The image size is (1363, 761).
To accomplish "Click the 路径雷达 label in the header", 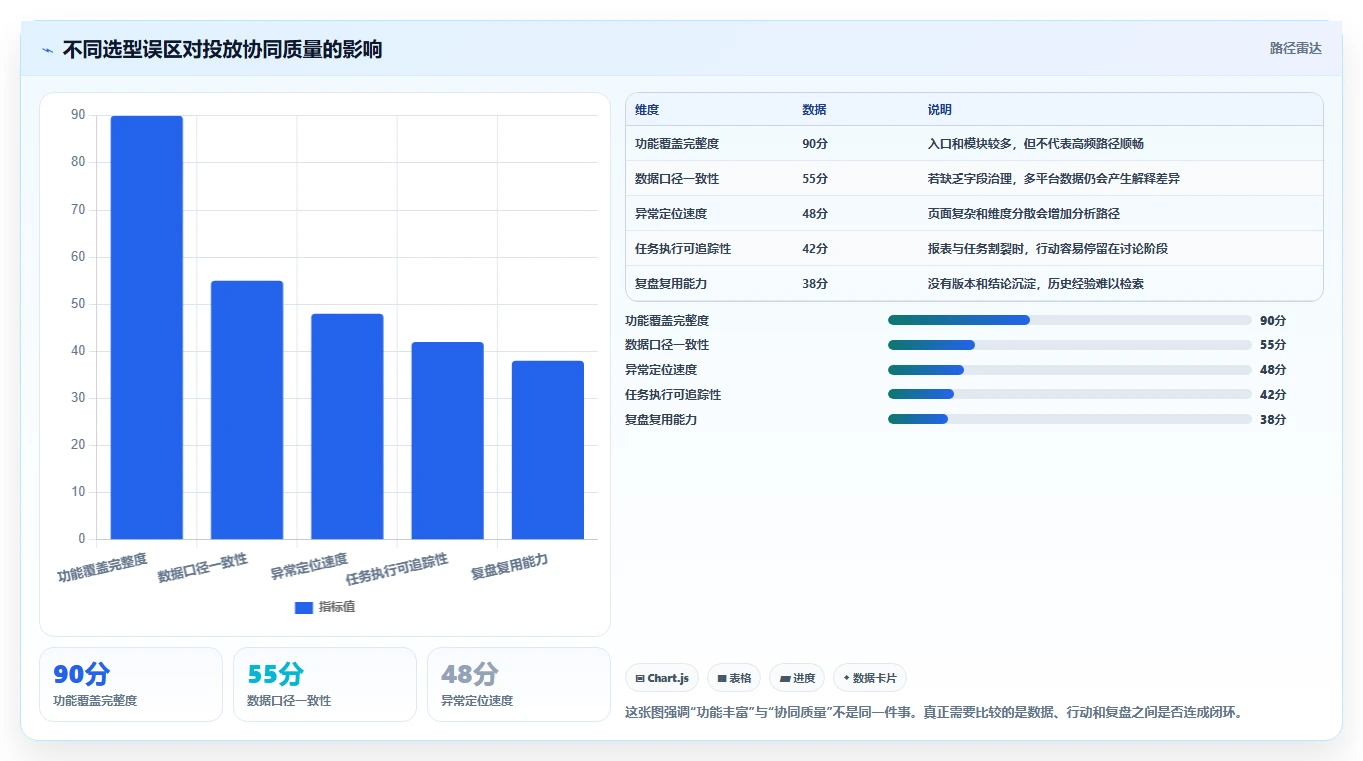I will tap(1296, 48).
